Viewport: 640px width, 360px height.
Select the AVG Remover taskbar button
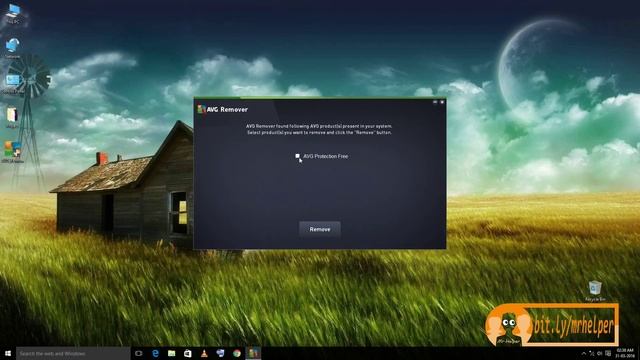click(253, 353)
